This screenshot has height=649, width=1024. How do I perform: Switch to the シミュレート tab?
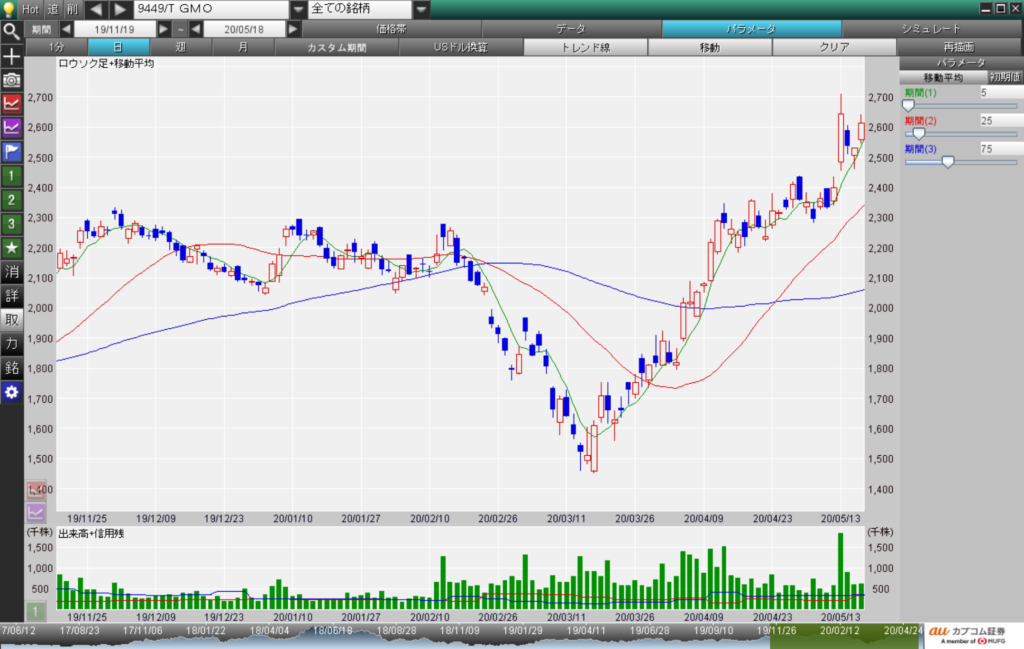point(930,30)
